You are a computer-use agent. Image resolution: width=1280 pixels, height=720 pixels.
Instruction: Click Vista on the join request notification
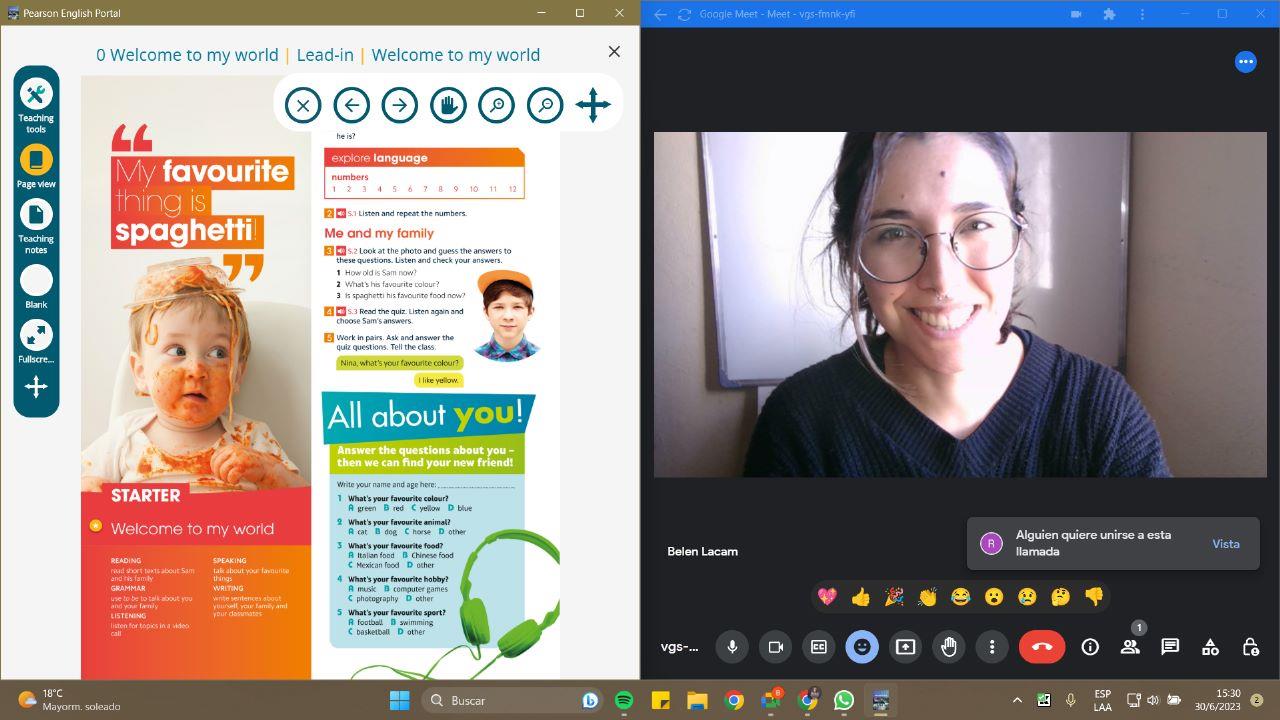tap(1225, 544)
